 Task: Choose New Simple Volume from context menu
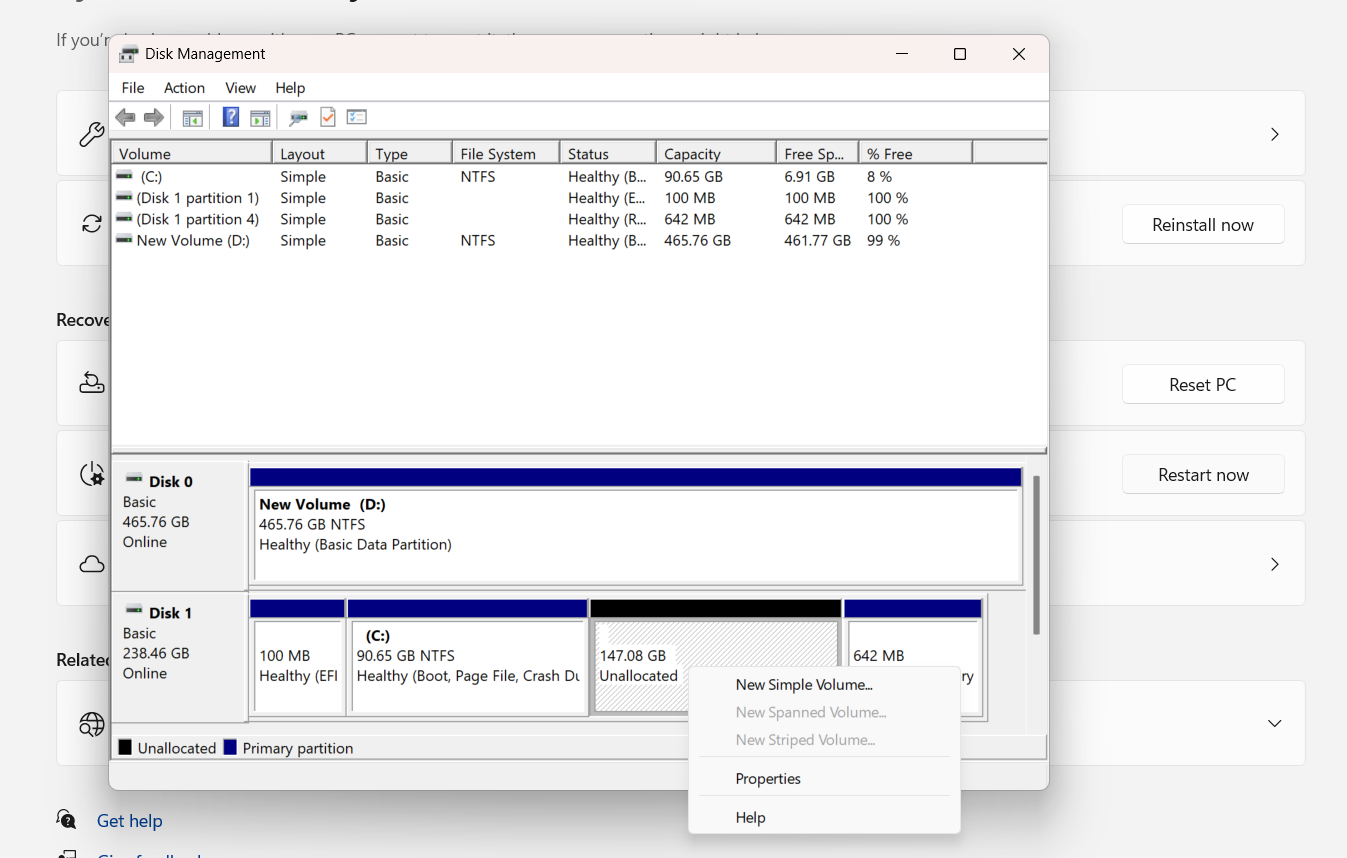pyautogui.click(x=803, y=684)
